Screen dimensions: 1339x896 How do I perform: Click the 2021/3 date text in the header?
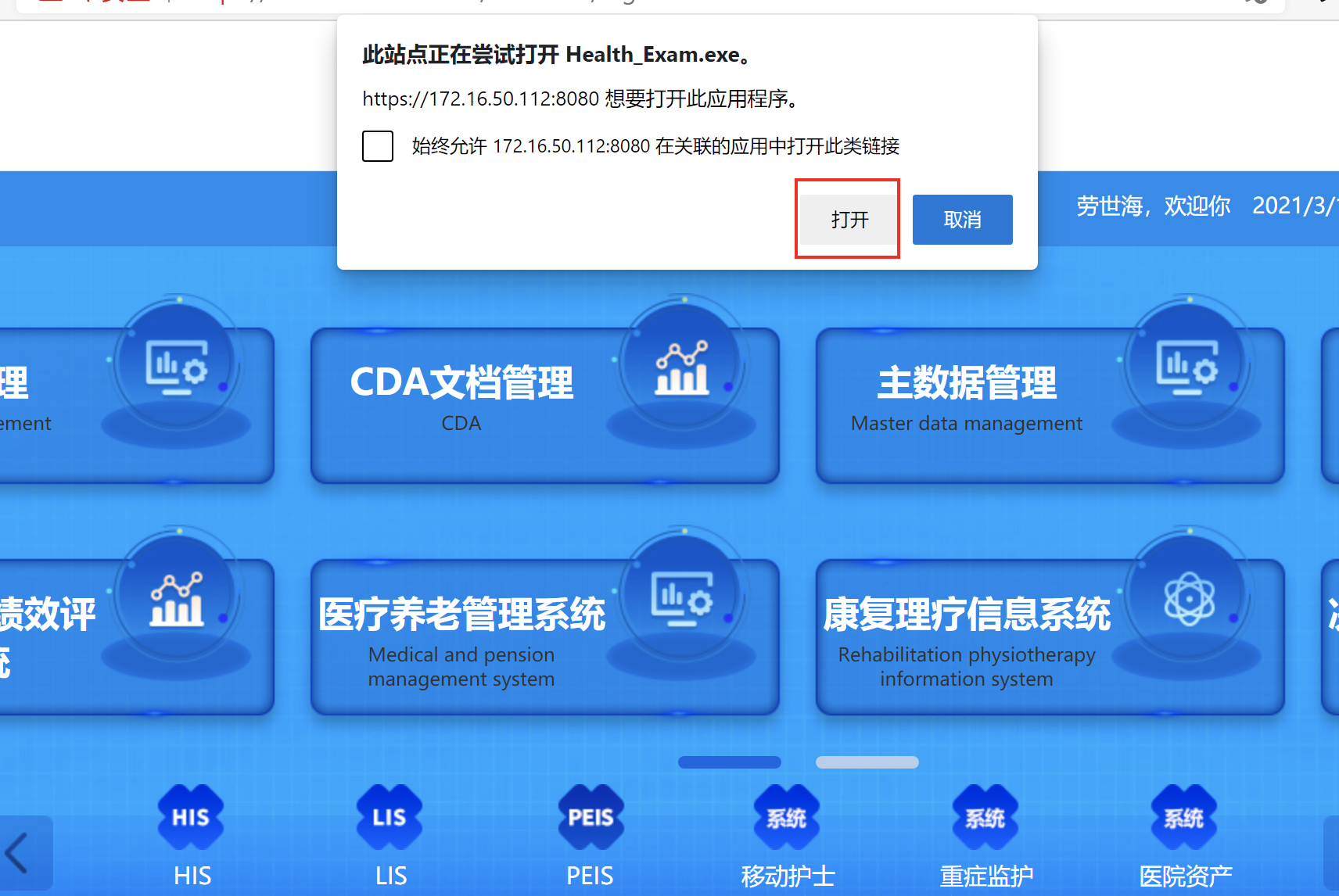[x=1295, y=206]
